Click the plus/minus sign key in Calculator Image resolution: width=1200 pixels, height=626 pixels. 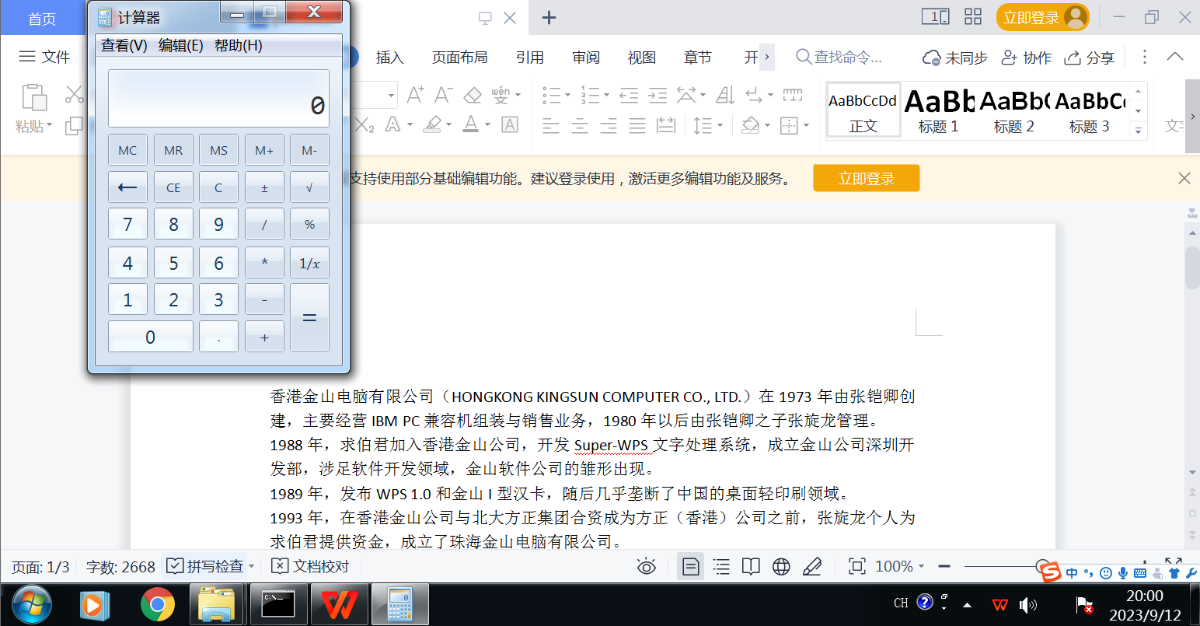[x=264, y=187]
